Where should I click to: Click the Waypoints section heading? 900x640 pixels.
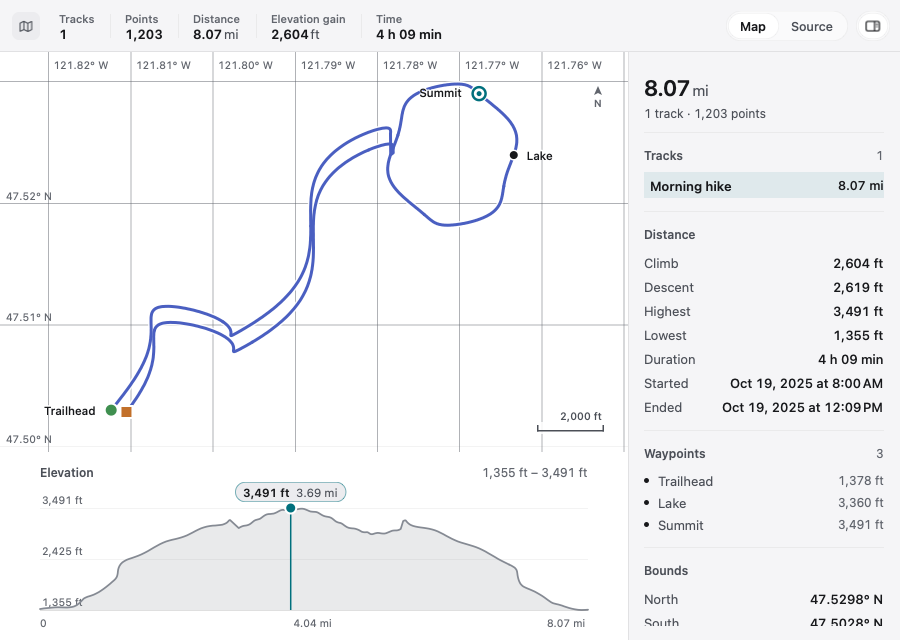point(674,454)
